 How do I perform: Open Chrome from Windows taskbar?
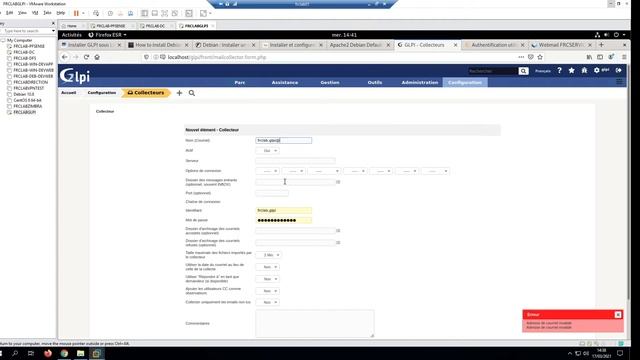click(x=64, y=353)
